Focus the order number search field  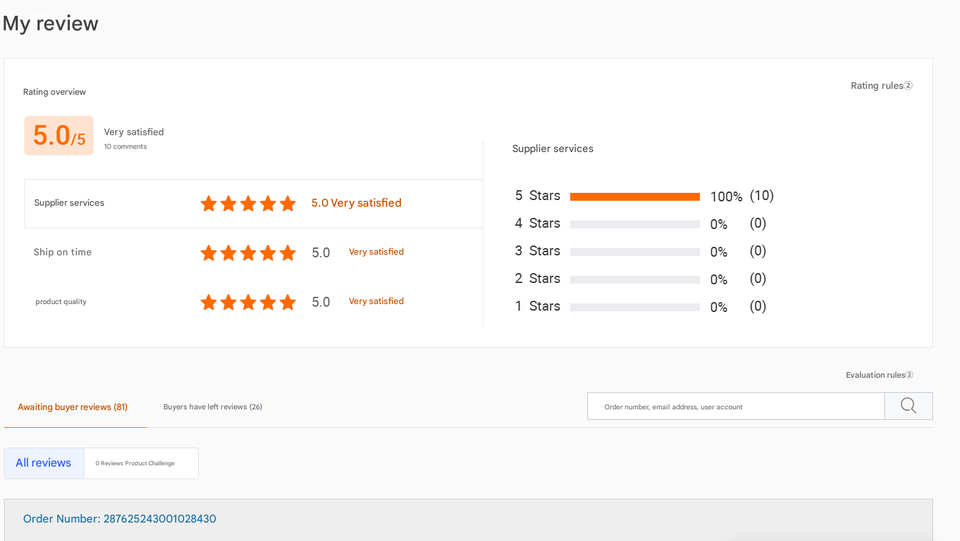pyautogui.click(x=736, y=406)
